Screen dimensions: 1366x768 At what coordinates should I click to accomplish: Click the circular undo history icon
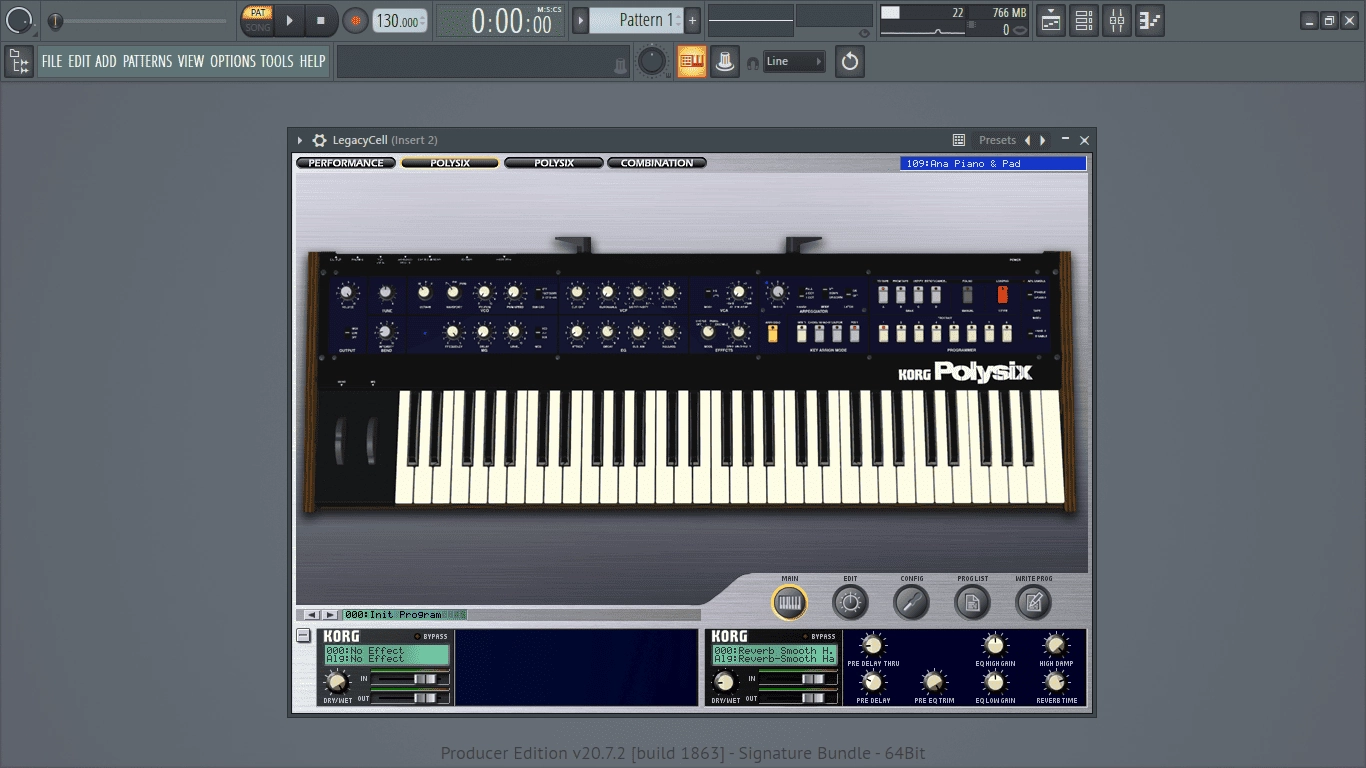(x=849, y=62)
